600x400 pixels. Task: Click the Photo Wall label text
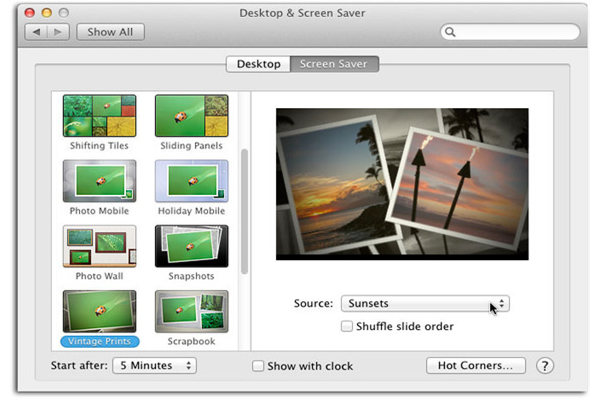tap(99, 276)
